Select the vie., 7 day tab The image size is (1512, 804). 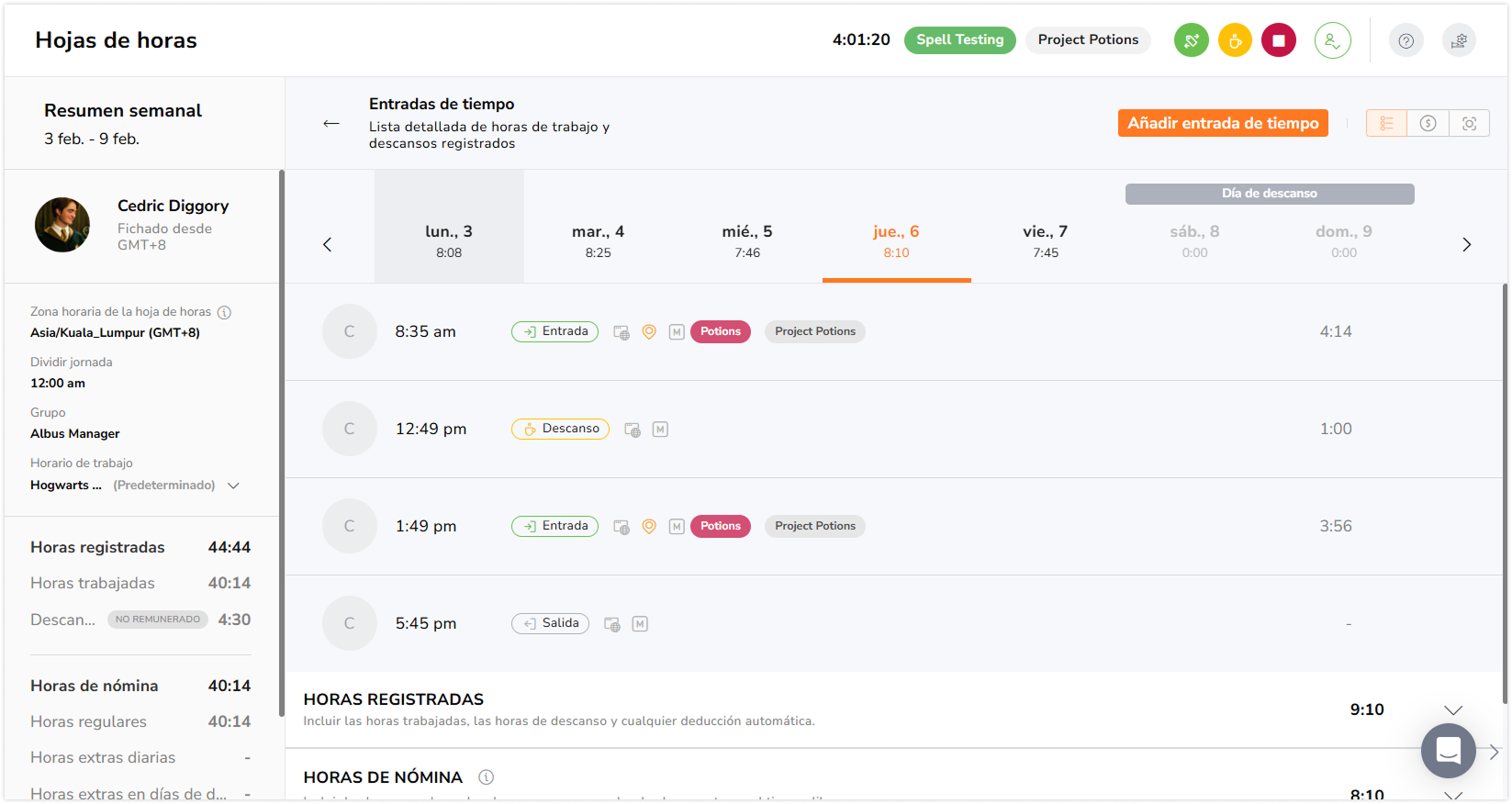coord(1046,241)
